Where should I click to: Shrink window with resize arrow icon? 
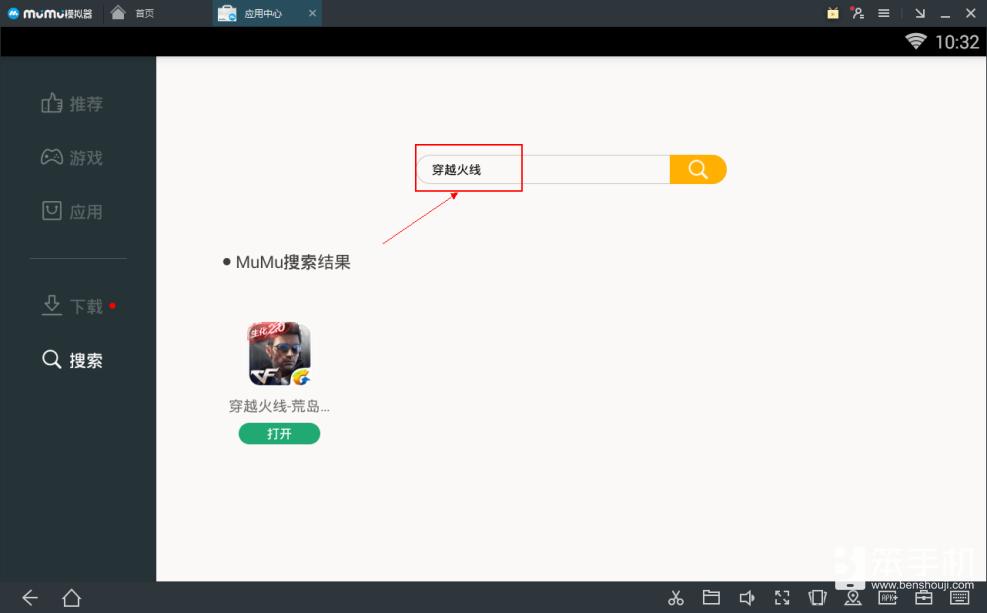point(920,13)
